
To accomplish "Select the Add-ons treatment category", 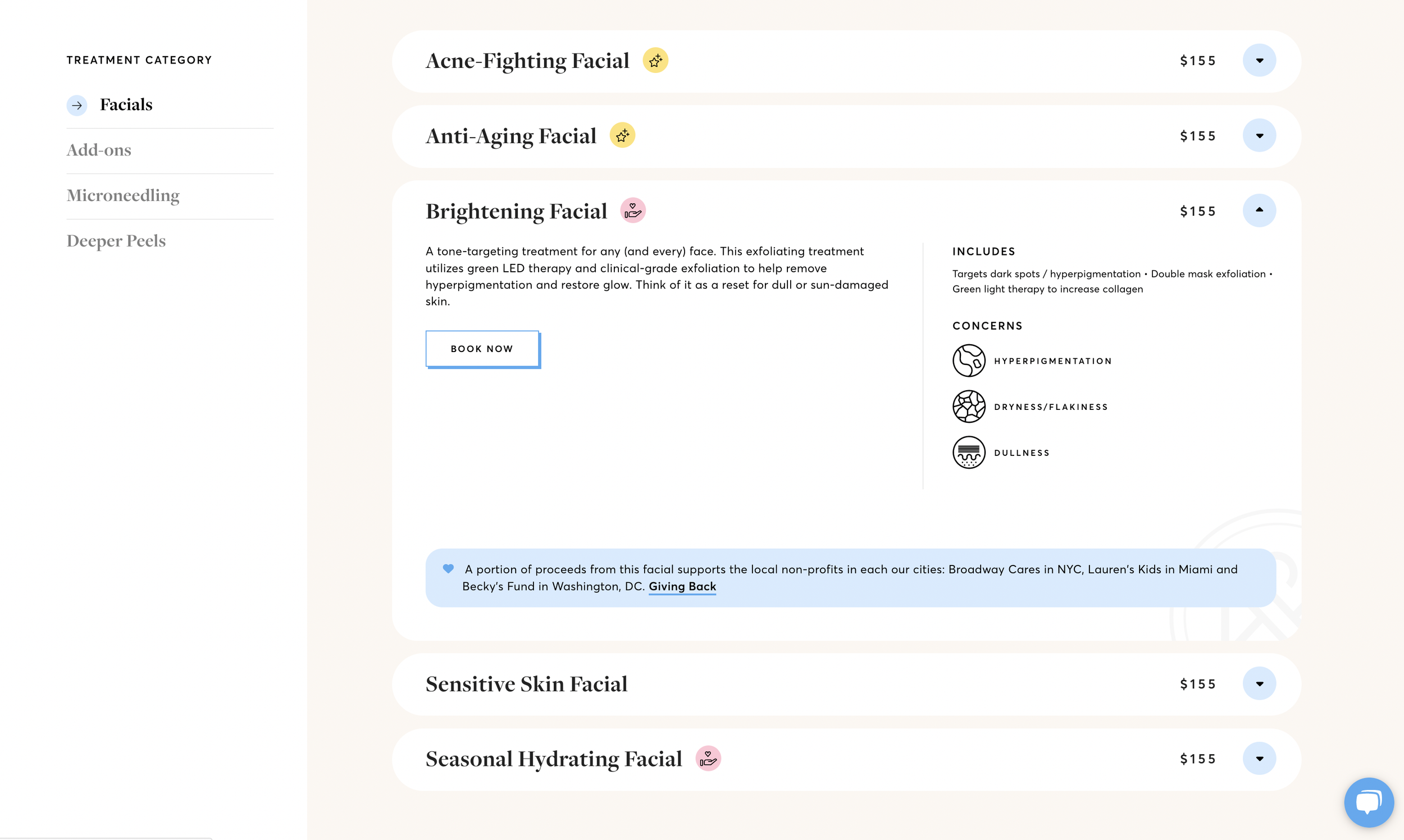I will (99, 150).
